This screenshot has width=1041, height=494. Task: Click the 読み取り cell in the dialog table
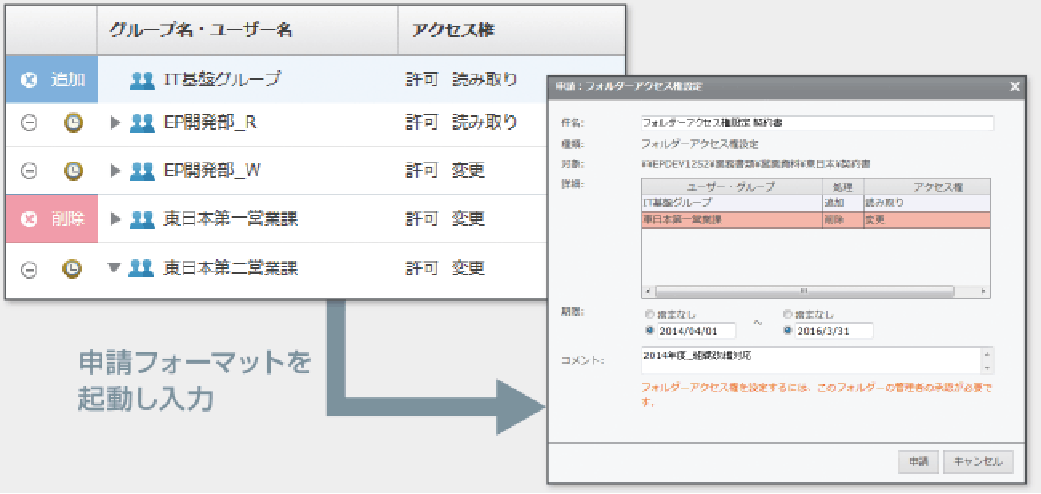click(926, 203)
